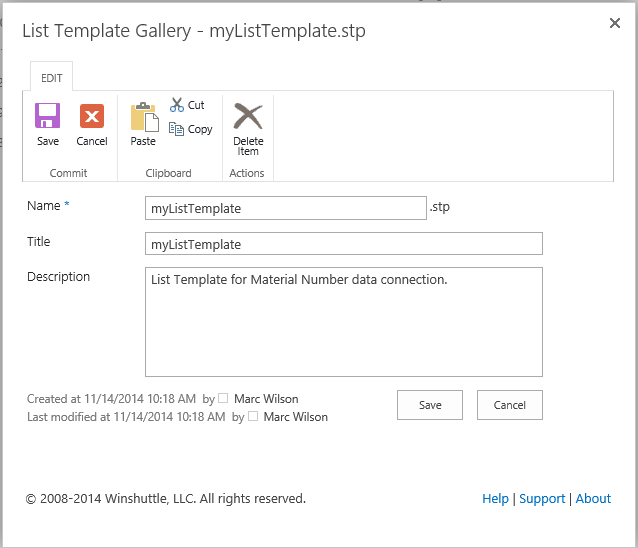Screen dimensions: 638x548
Task: Close the dialog with the X icon
Action: [615, 23]
